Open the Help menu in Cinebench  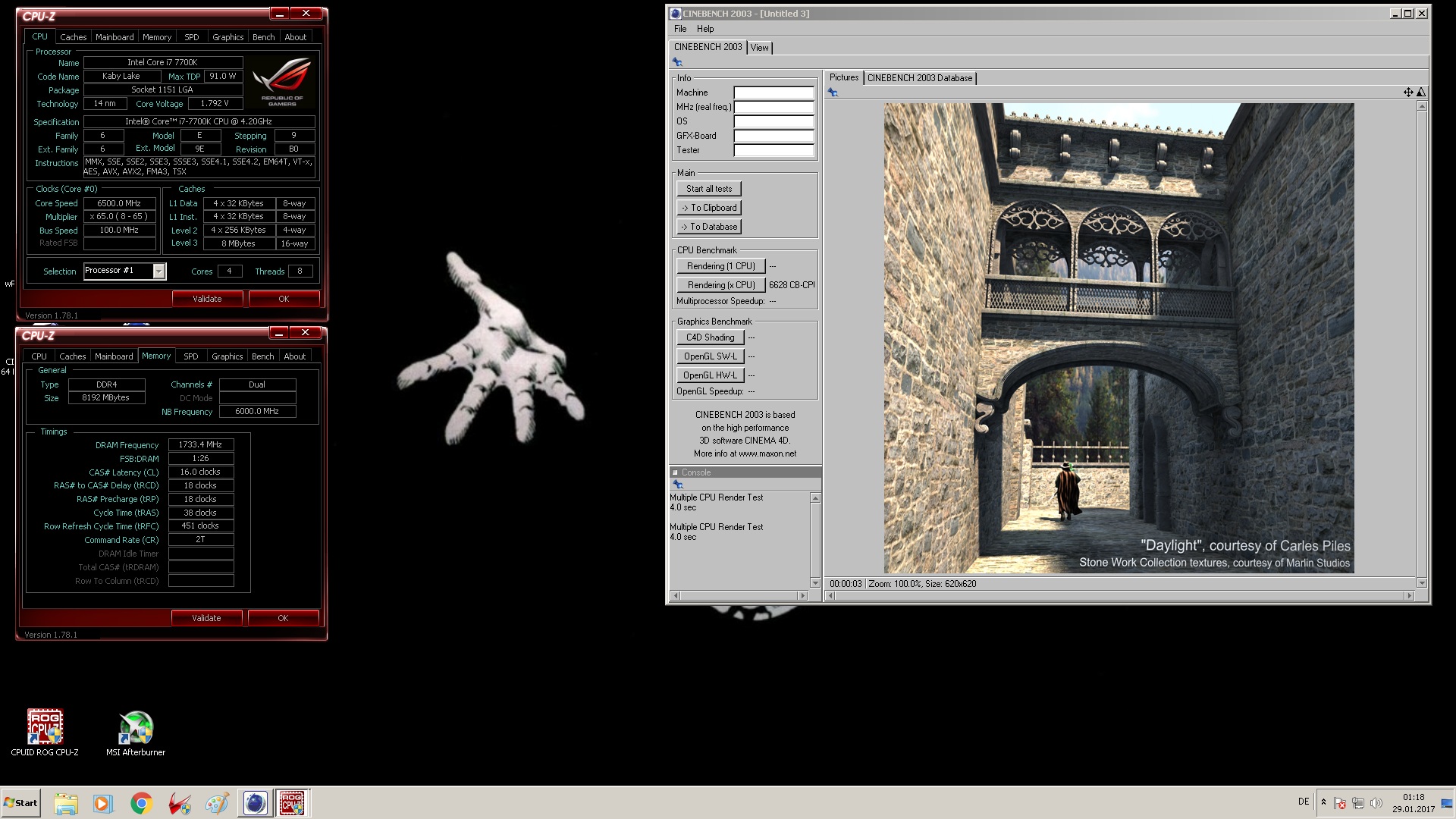[705, 29]
